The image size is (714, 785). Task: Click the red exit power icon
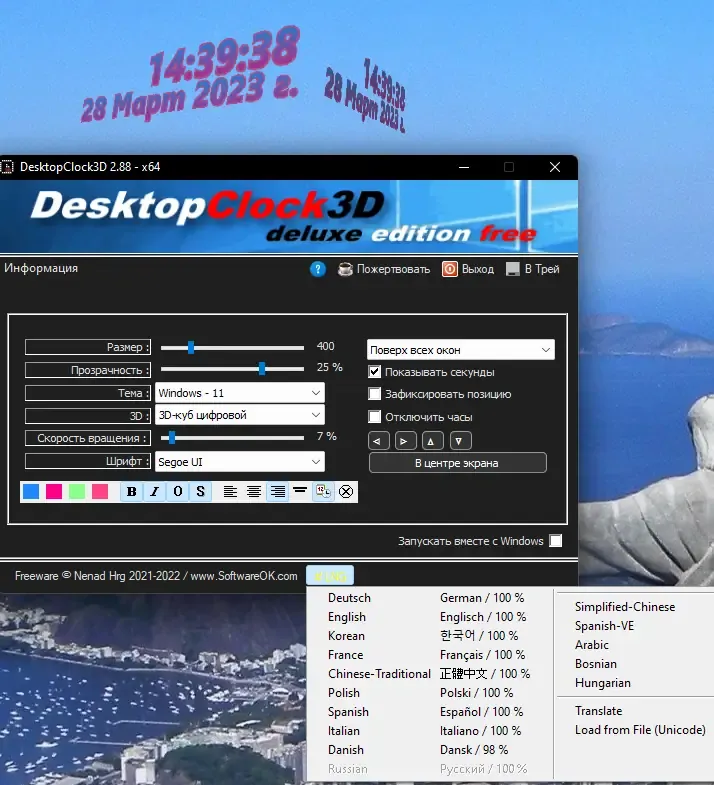point(450,269)
